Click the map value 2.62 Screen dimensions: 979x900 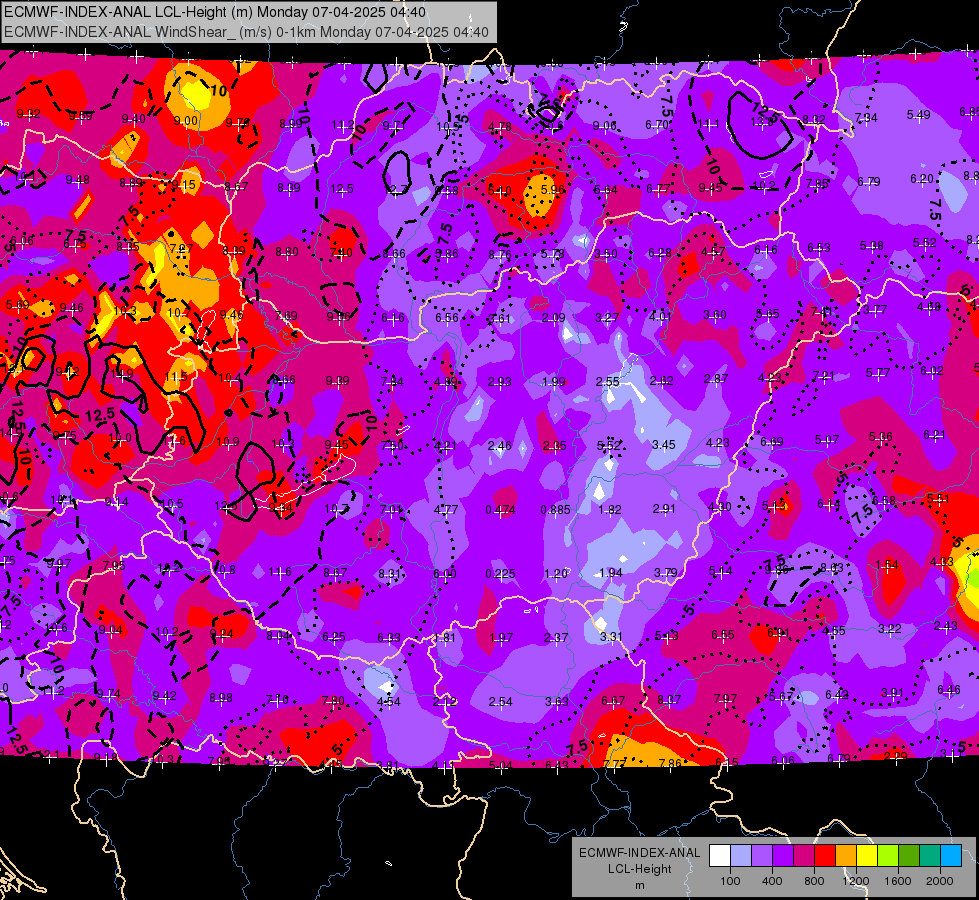click(x=661, y=380)
